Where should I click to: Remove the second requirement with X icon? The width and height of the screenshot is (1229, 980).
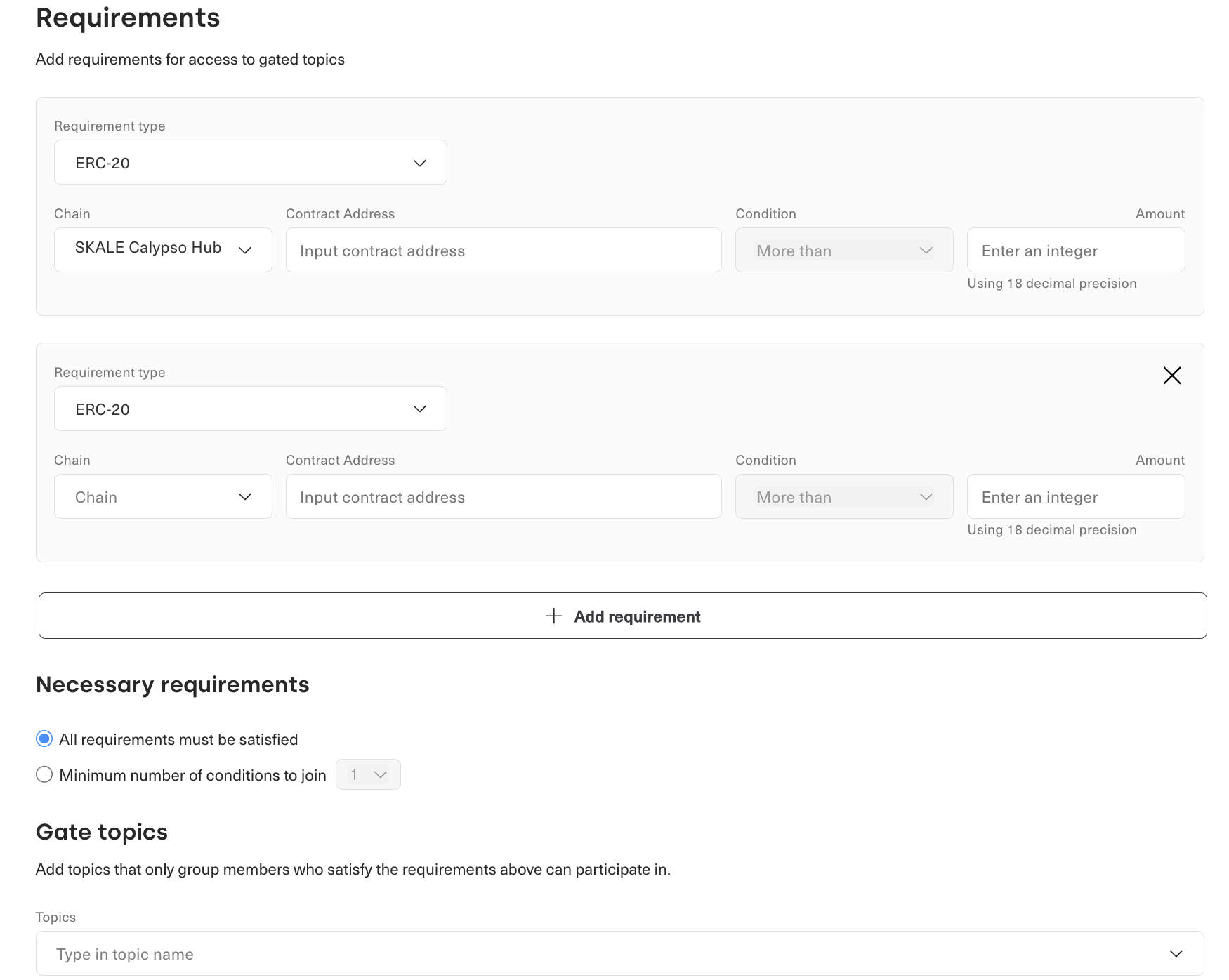point(1171,376)
